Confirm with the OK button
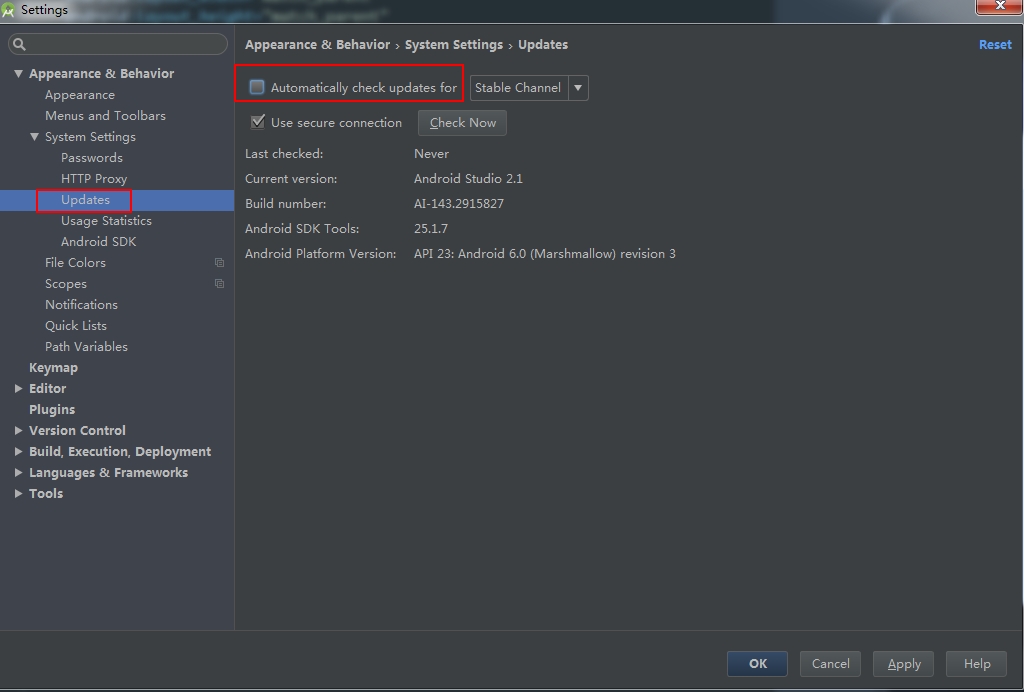This screenshot has width=1024, height=692. (x=758, y=663)
